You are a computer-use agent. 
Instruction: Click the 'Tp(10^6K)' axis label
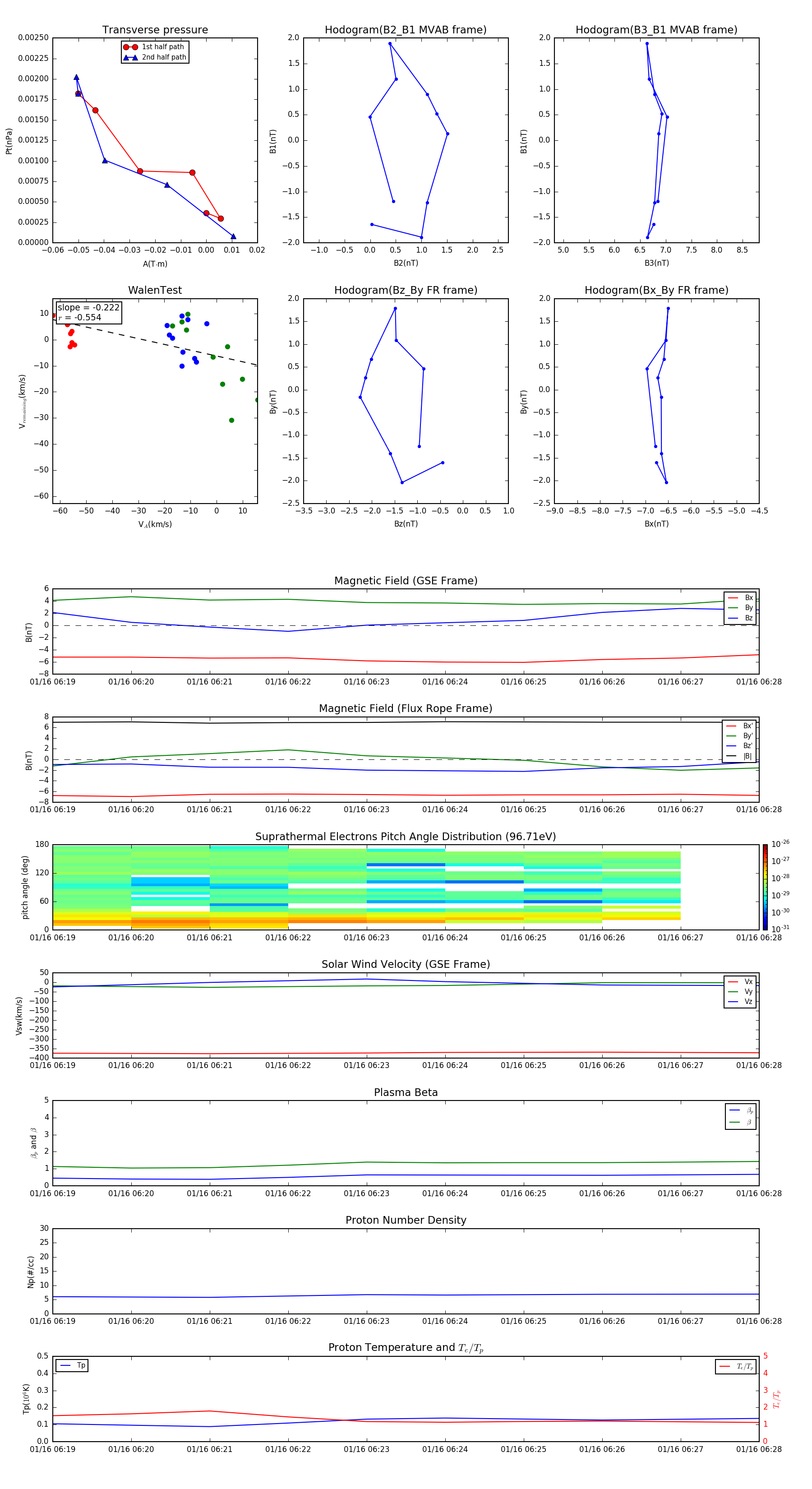pos(26,1399)
